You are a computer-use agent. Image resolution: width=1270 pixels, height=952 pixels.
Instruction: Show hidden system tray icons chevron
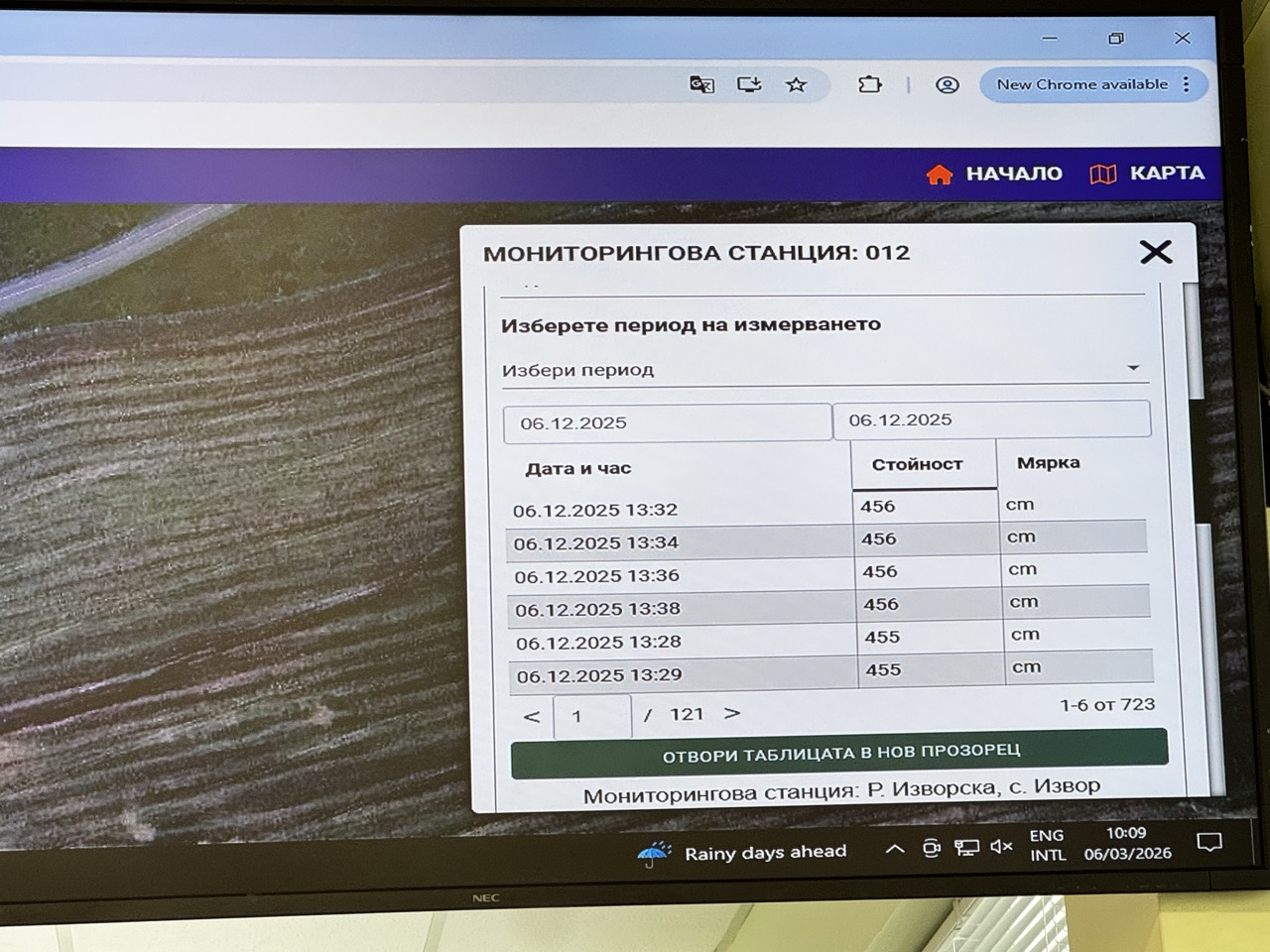click(894, 849)
